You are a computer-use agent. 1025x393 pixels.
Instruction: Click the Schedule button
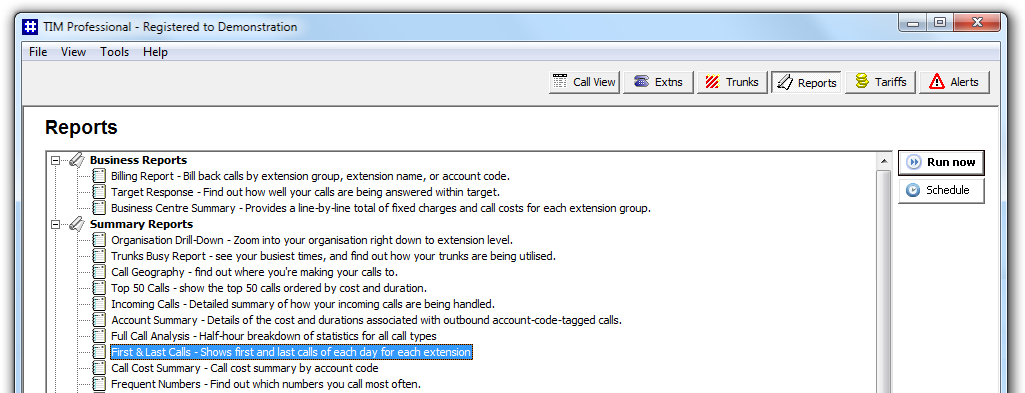pos(941,190)
